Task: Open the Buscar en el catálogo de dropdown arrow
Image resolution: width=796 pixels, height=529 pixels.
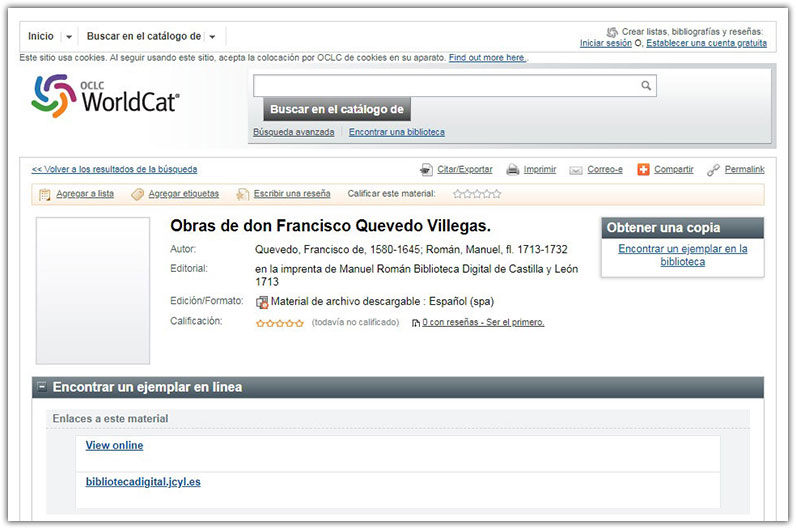Action: pyautogui.click(x=212, y=37)
